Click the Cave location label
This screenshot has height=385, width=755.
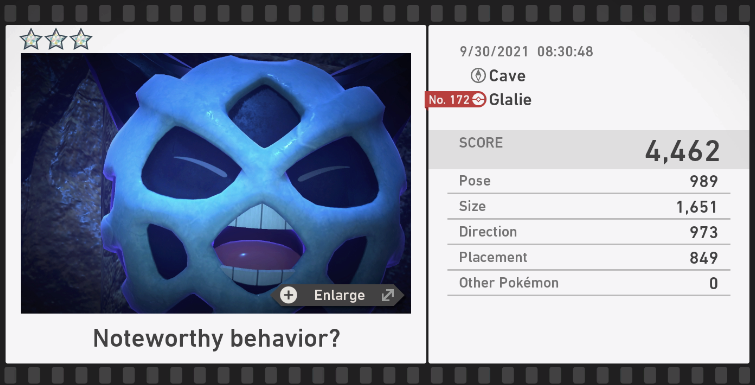pos(507,76)
